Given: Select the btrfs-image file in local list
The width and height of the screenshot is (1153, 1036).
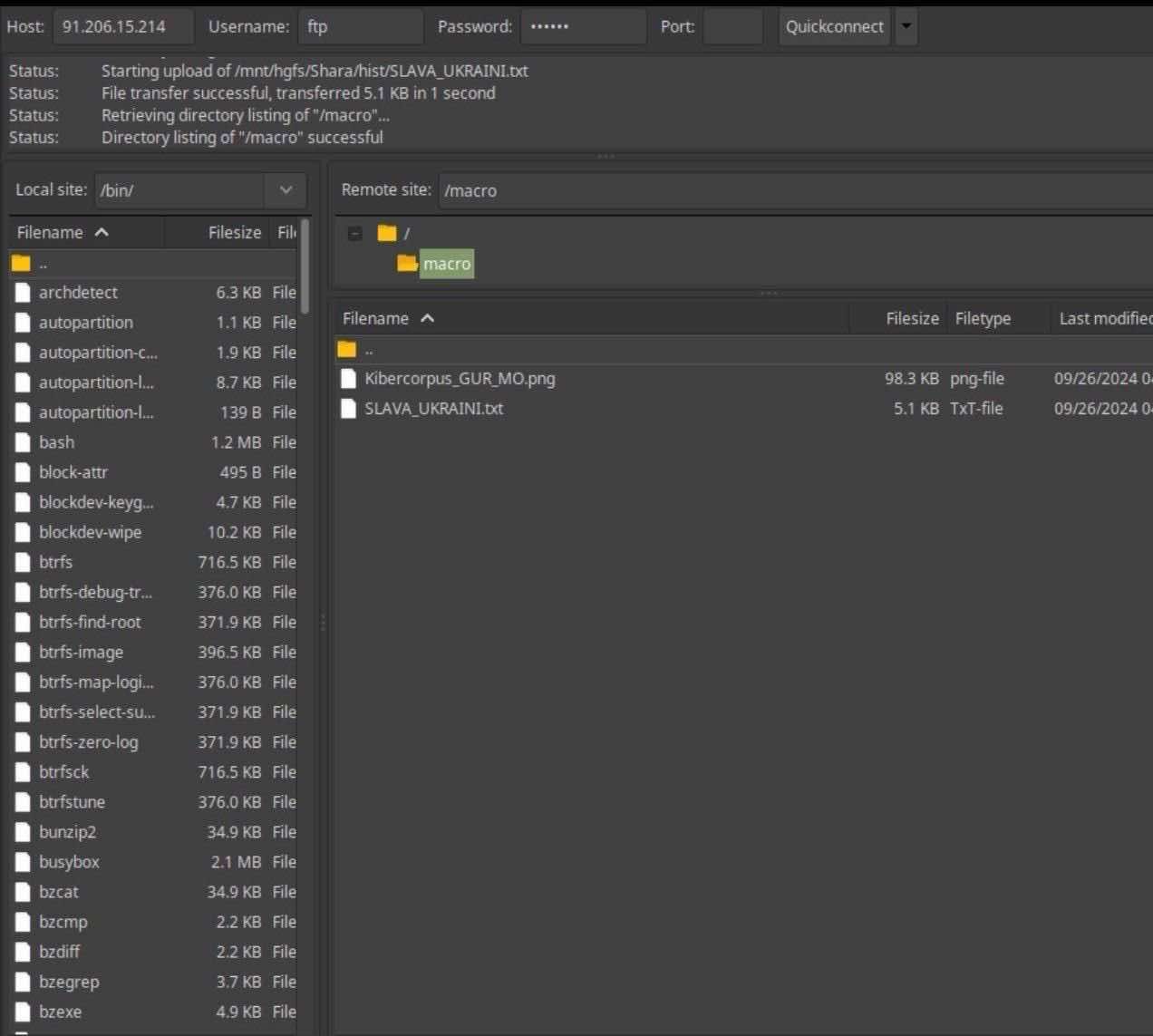Looking at the screenshot, I should pyautogui.click(x=81, y=653).
